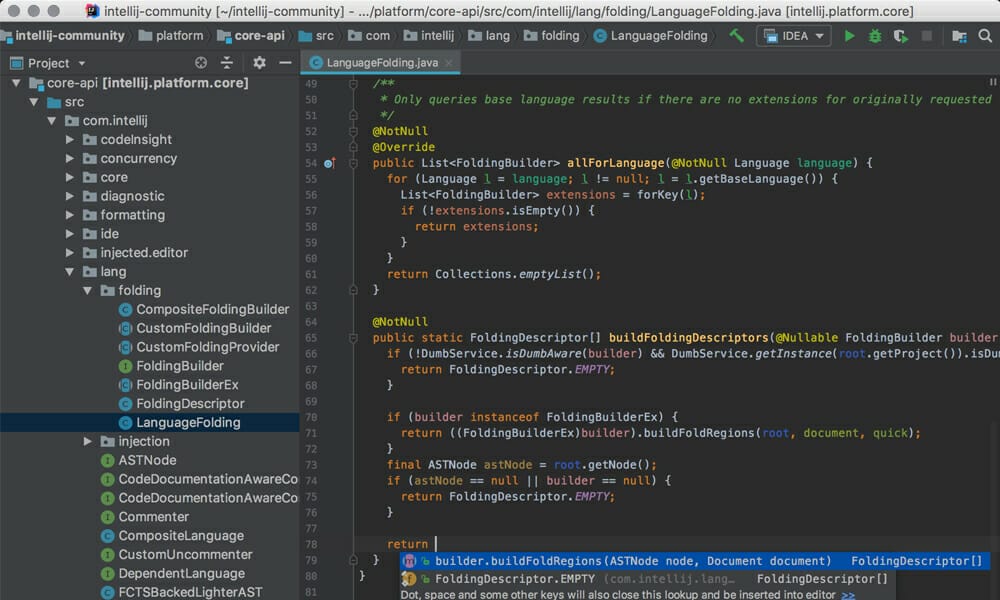Run the IDEA configuration with green Run icon
The width and height of the screenshot is (1000, 600).
pyautogui.click(x=849, y=35)
